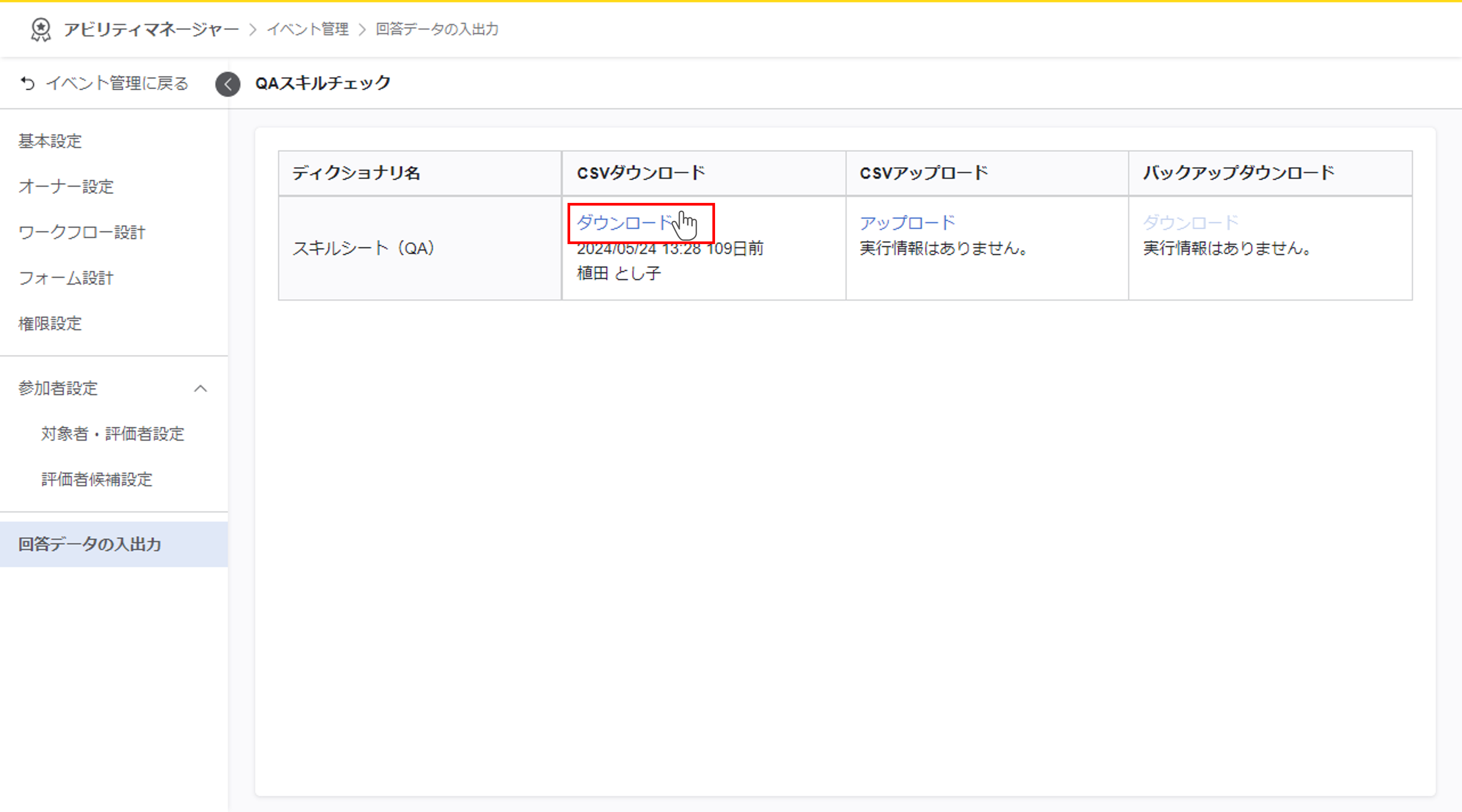Collapse the 参加者設定 section chevron
Image resolution: width=1462 pixels, height=812 pixels.
[200, 389]
